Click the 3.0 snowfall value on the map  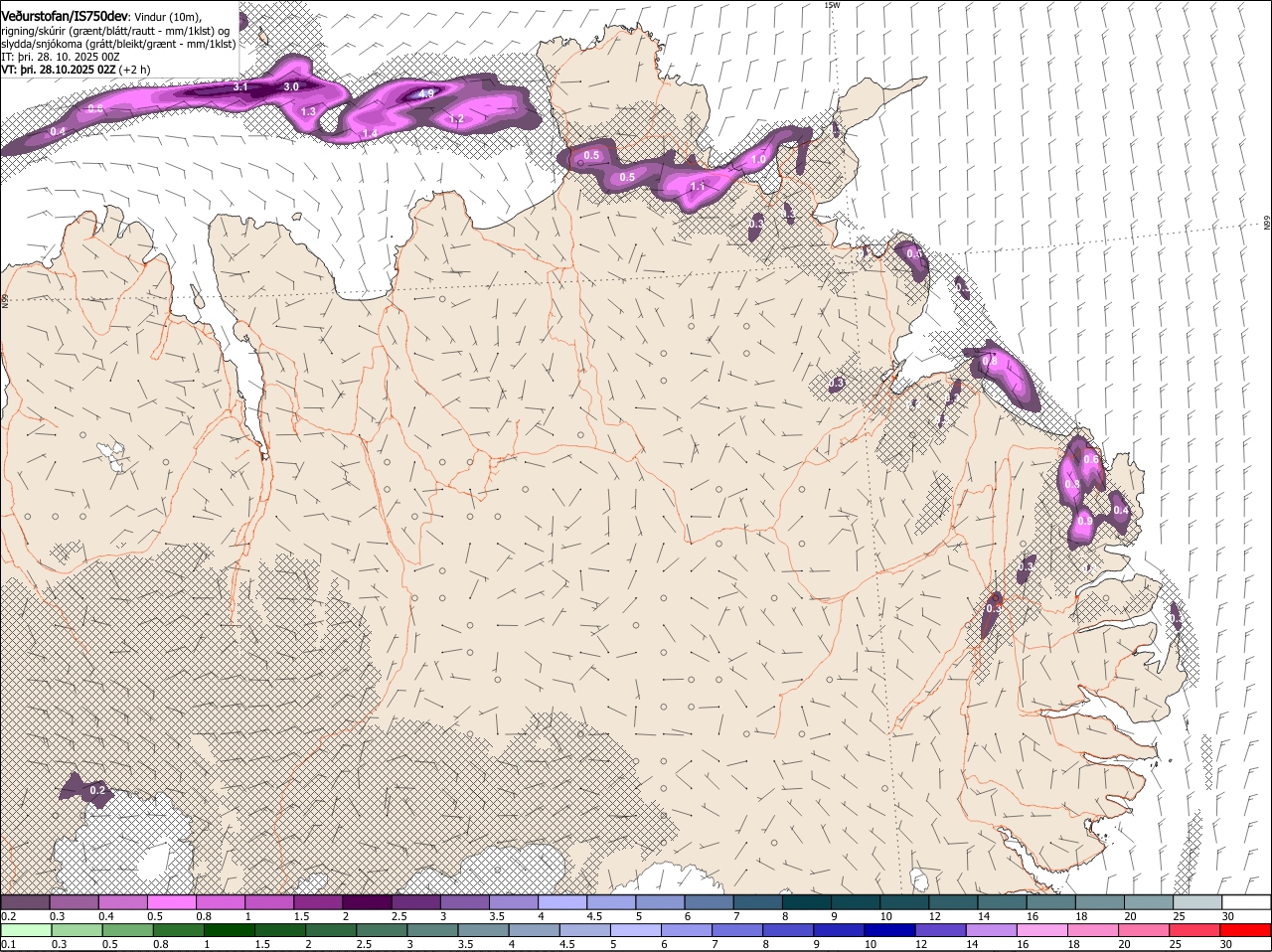[291, 87]
